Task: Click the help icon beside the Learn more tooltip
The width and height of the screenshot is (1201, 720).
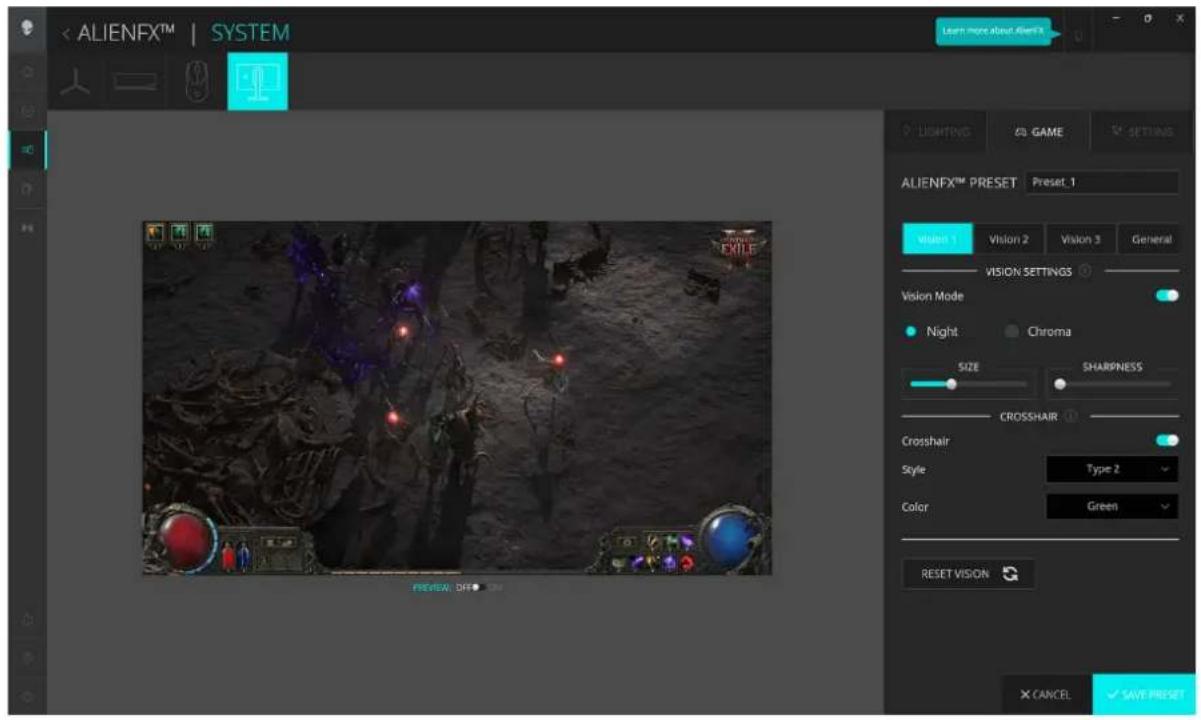Action: click(1078, 35)
